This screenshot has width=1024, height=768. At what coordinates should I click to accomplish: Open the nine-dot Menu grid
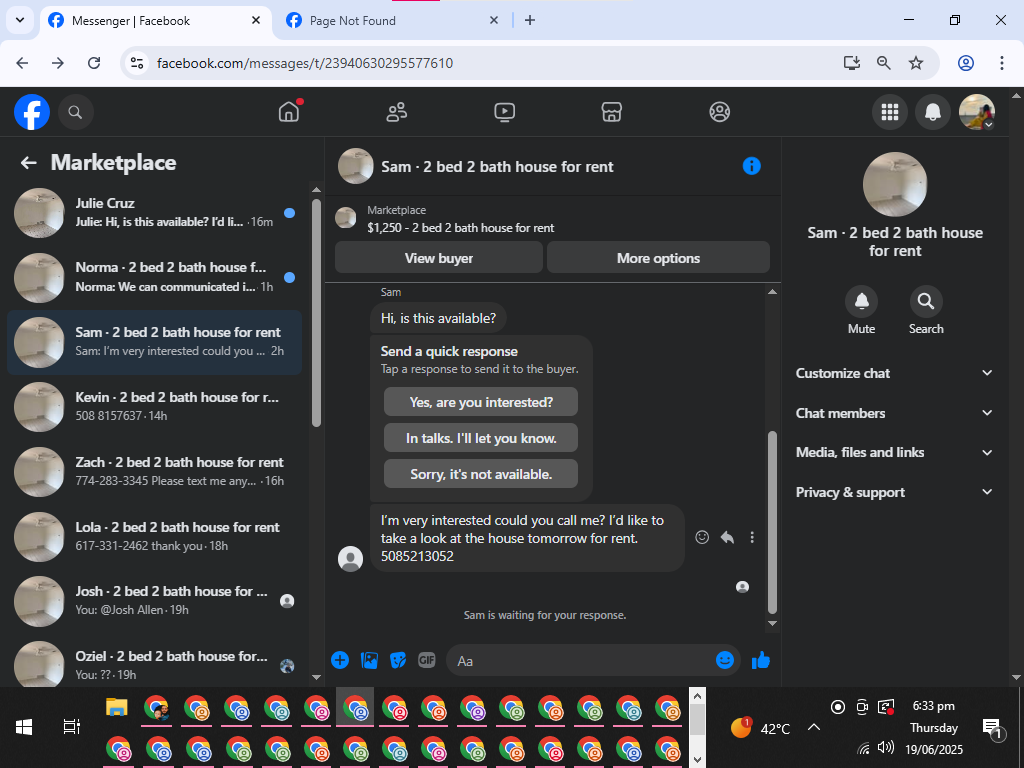(x=889, y=112)
